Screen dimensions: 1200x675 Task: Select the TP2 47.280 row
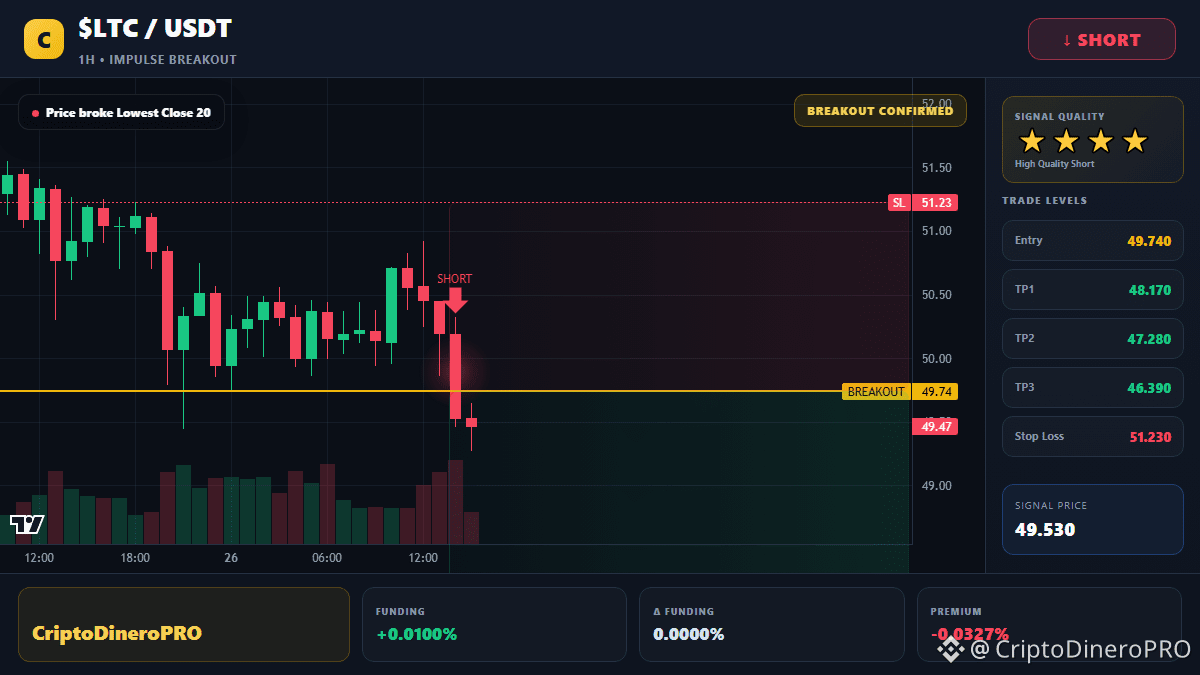click(1092, 339)
